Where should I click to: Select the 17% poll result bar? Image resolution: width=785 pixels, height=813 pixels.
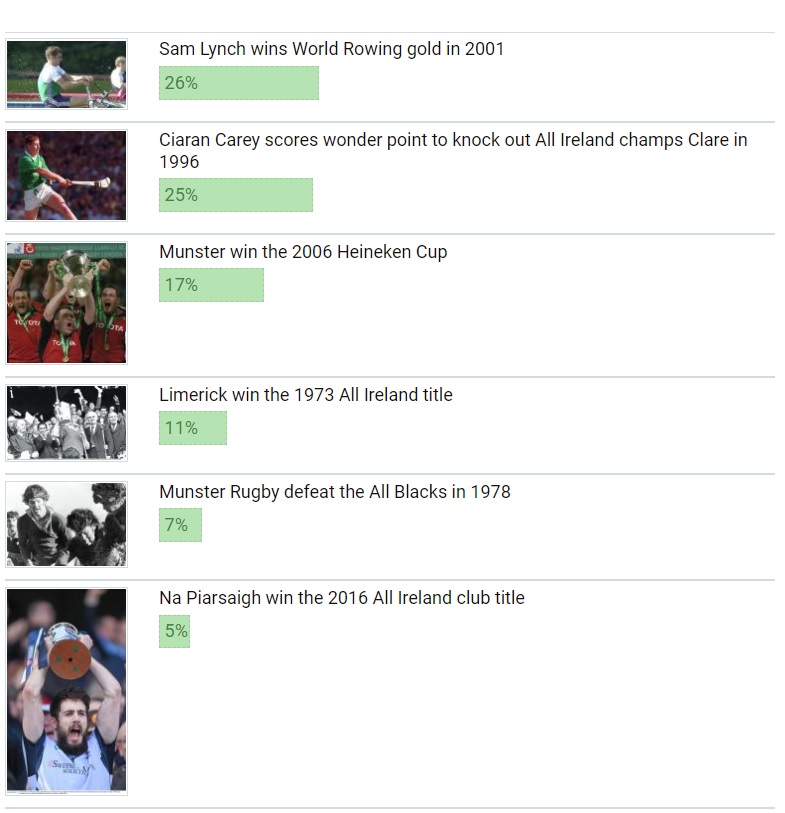pos(211,285)
